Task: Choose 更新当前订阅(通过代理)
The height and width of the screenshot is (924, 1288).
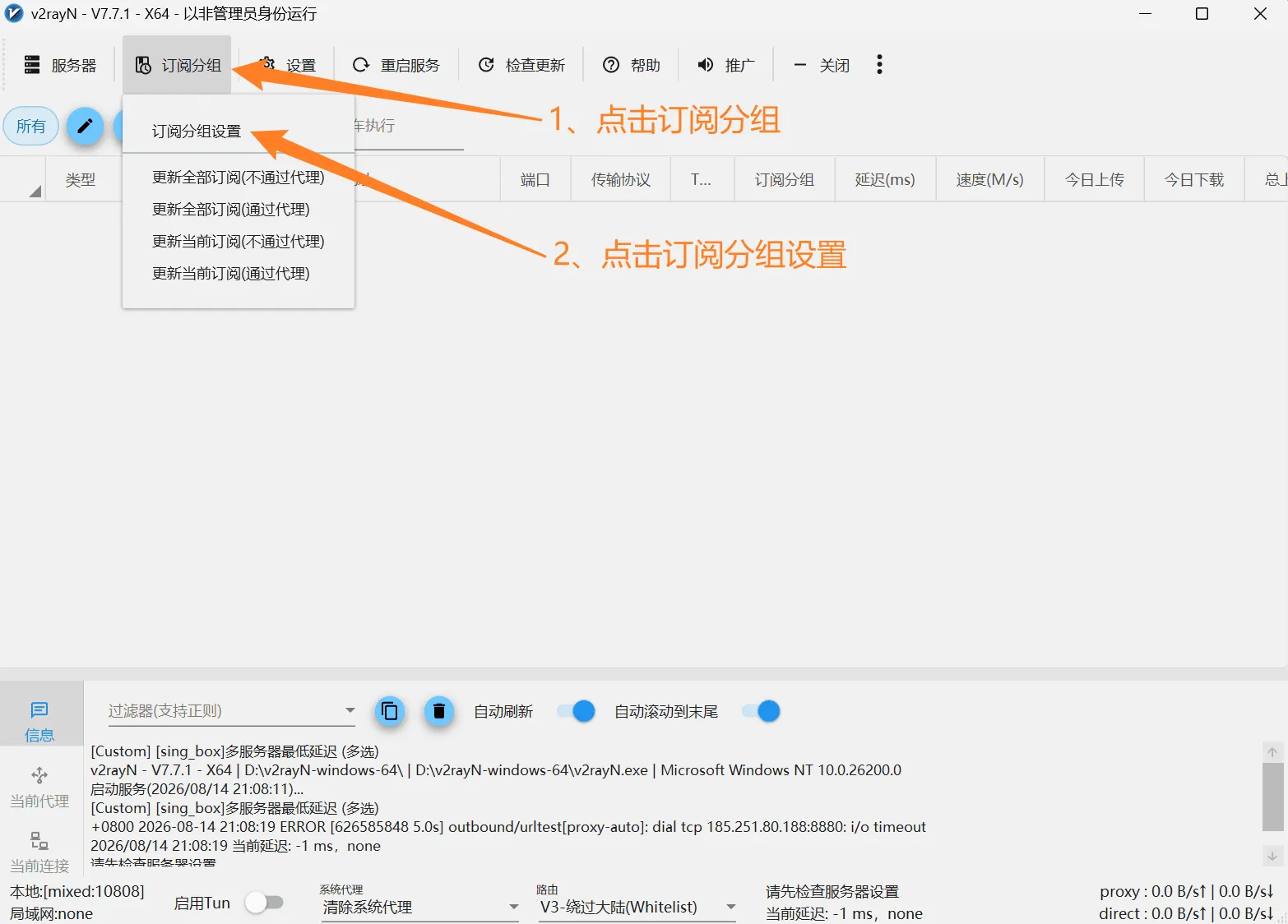Action: (x=231, y=274)
